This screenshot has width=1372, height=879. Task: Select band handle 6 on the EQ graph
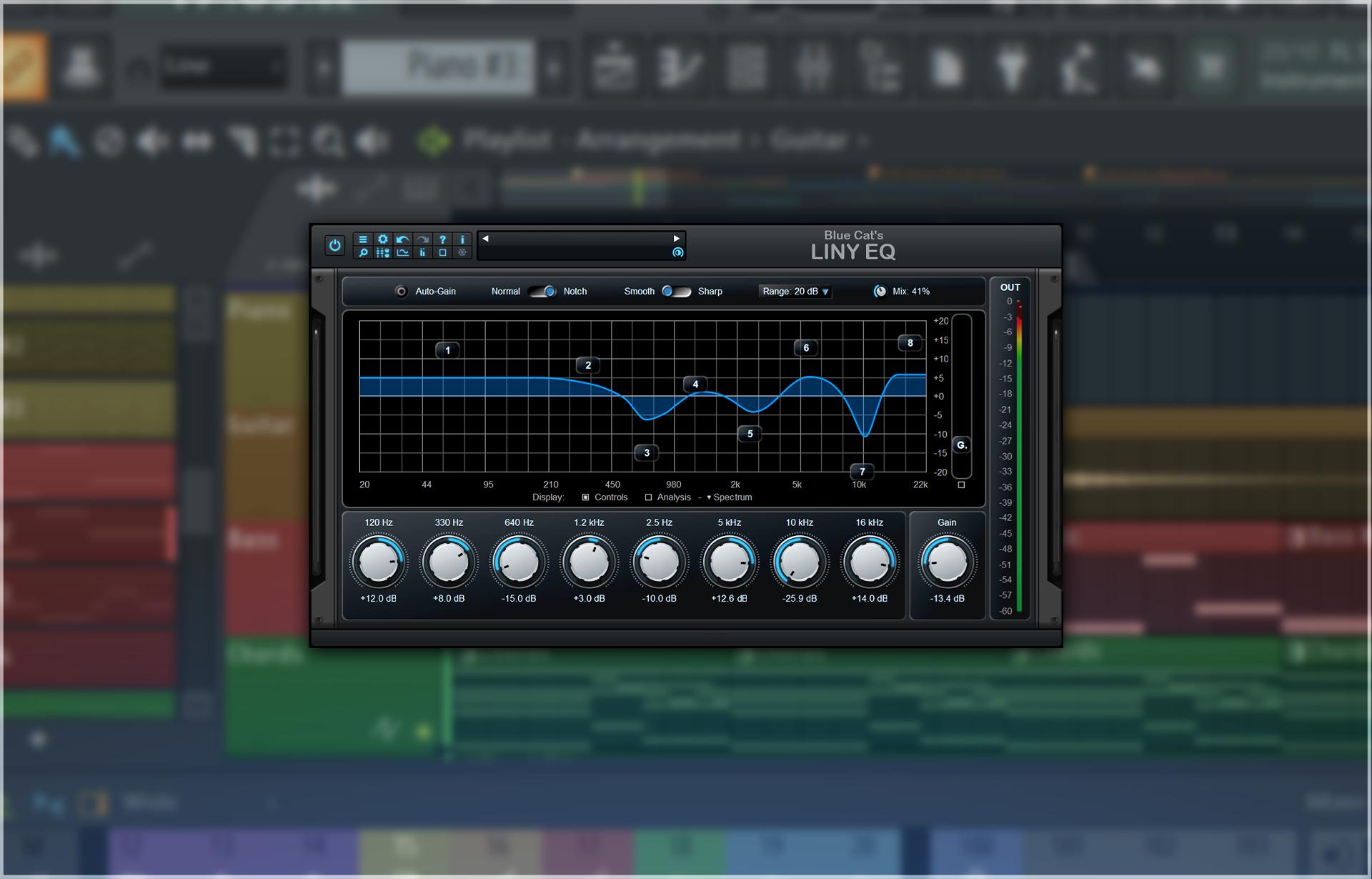[806, 348]
